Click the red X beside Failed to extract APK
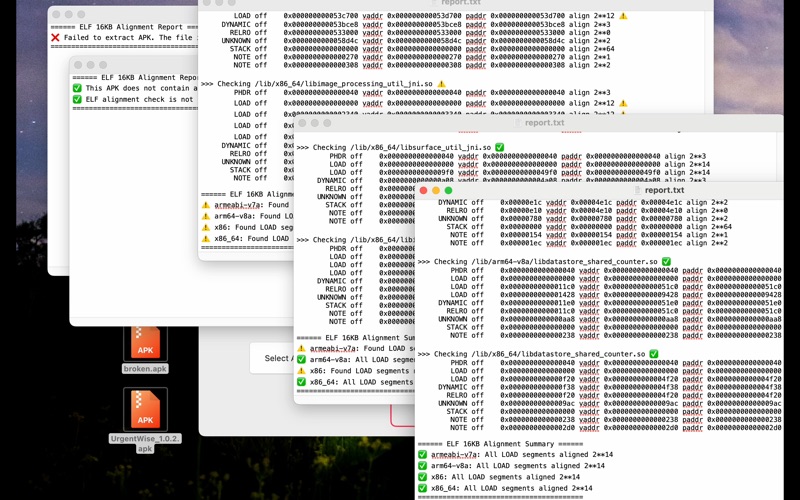The width and height of the screenshot is (800, 500). [55, 37]
